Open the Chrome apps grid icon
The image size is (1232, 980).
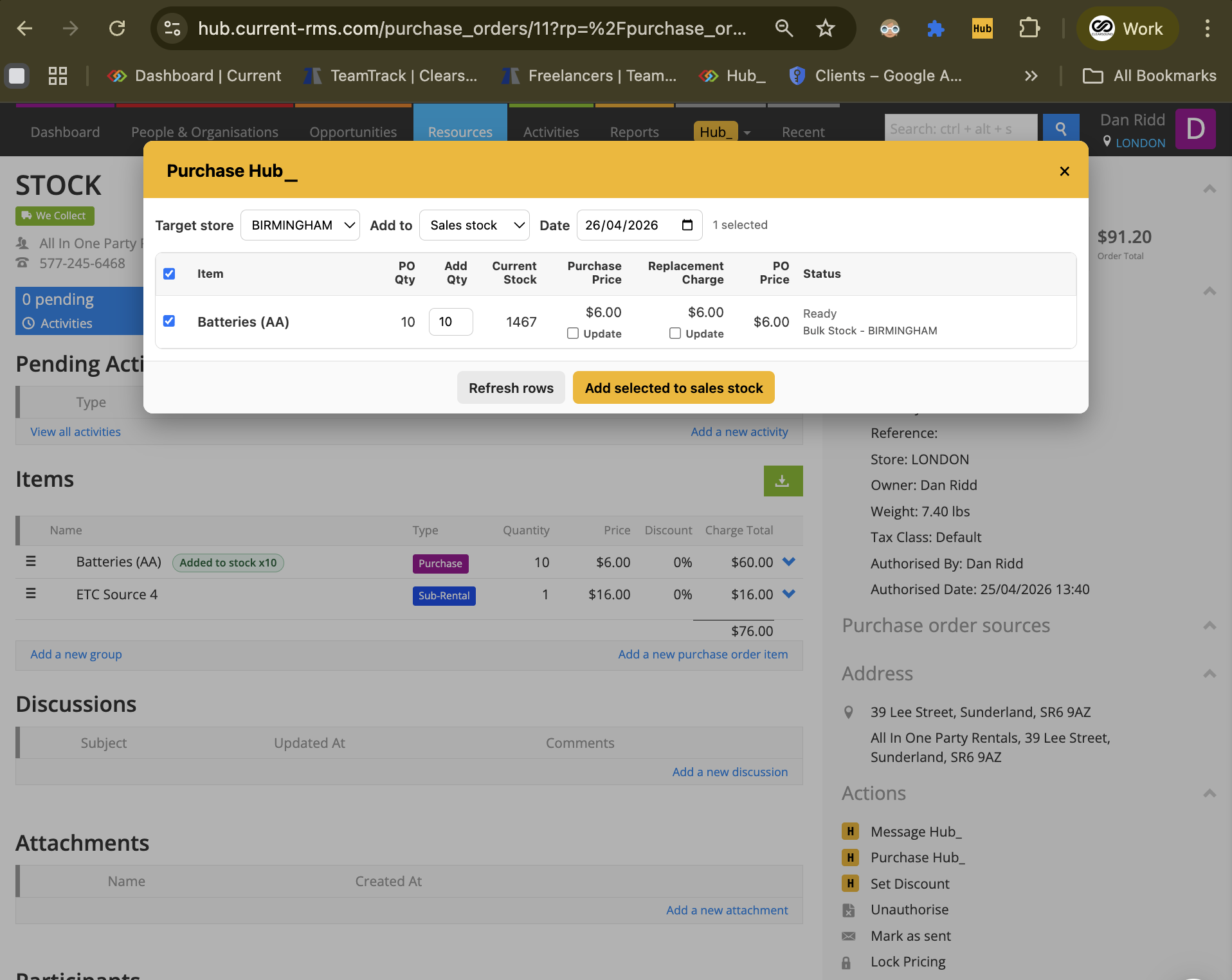coord(58,76)
